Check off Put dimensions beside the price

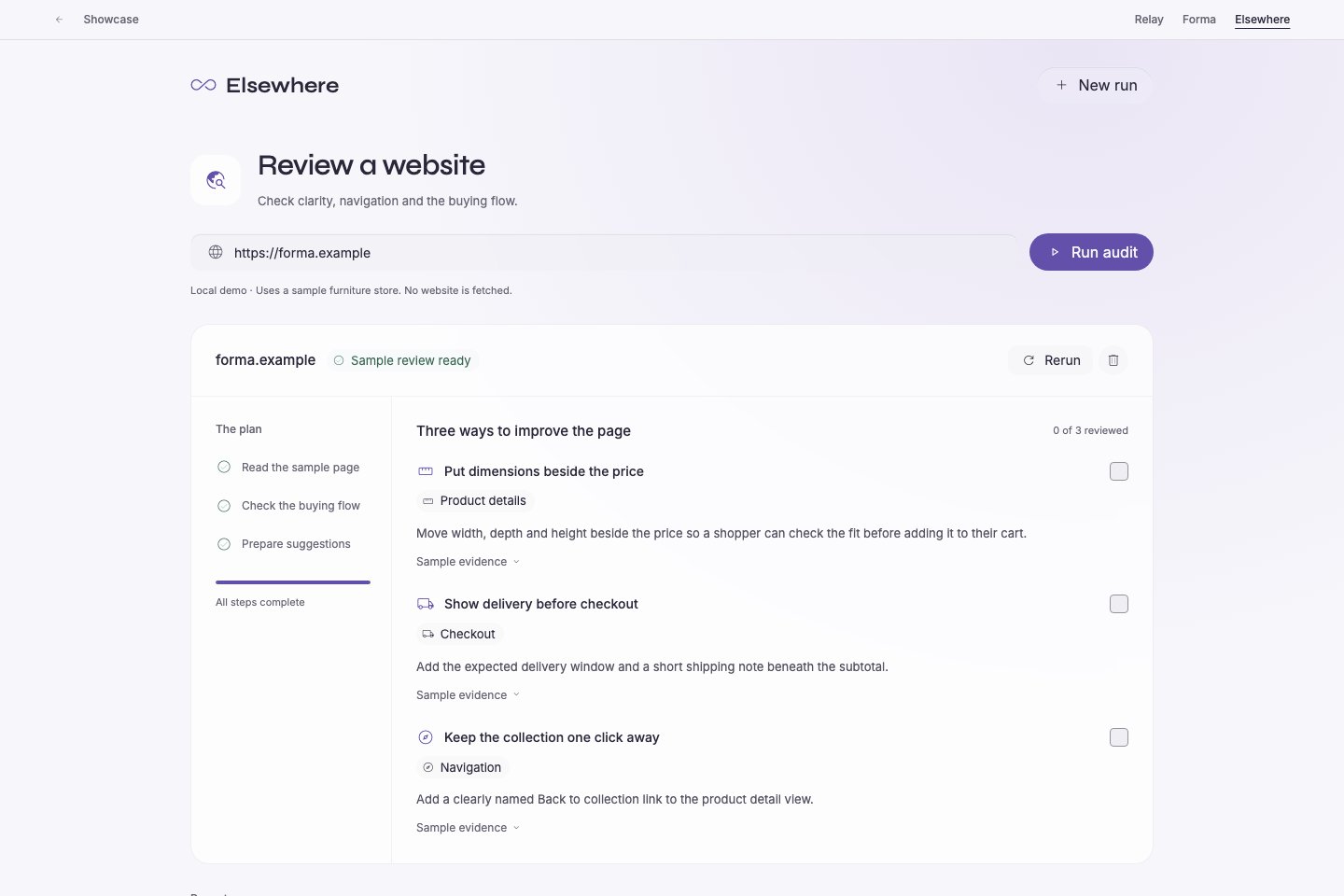[1119, 471]
